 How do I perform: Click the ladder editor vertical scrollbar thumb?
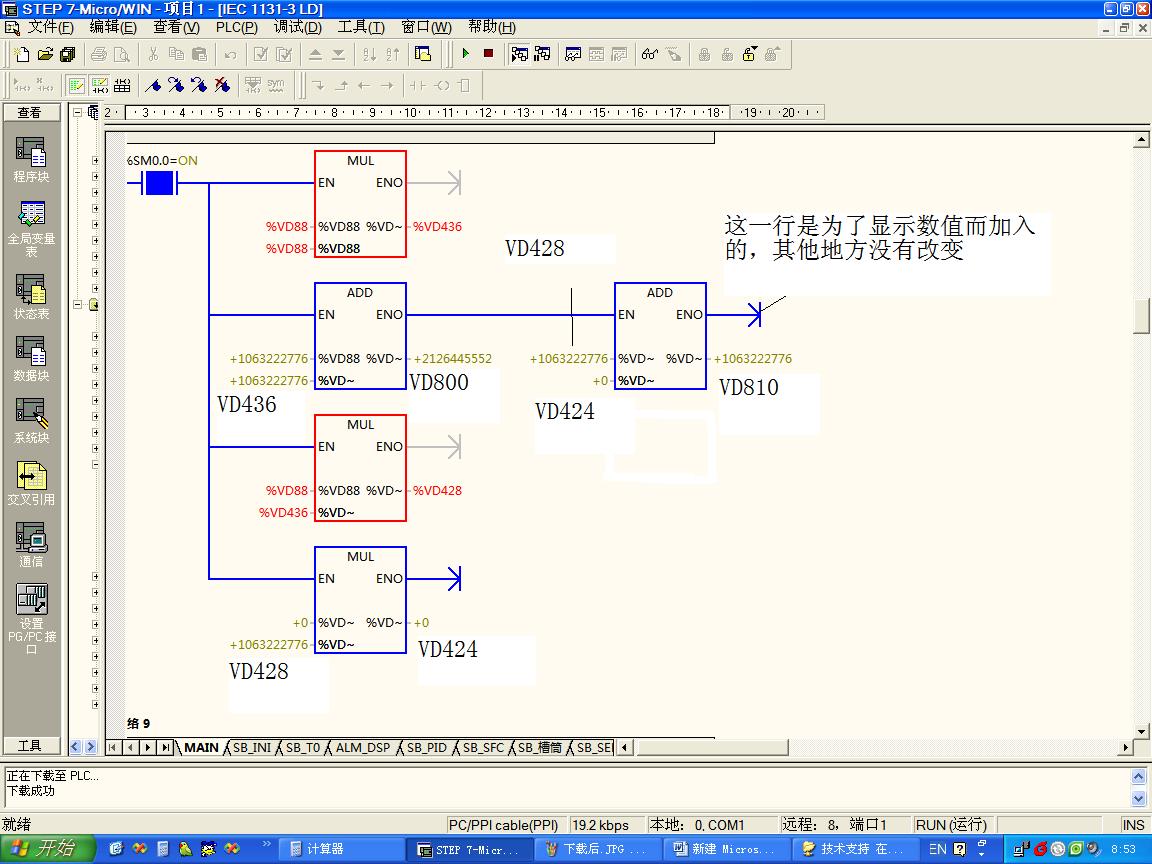1140,315
